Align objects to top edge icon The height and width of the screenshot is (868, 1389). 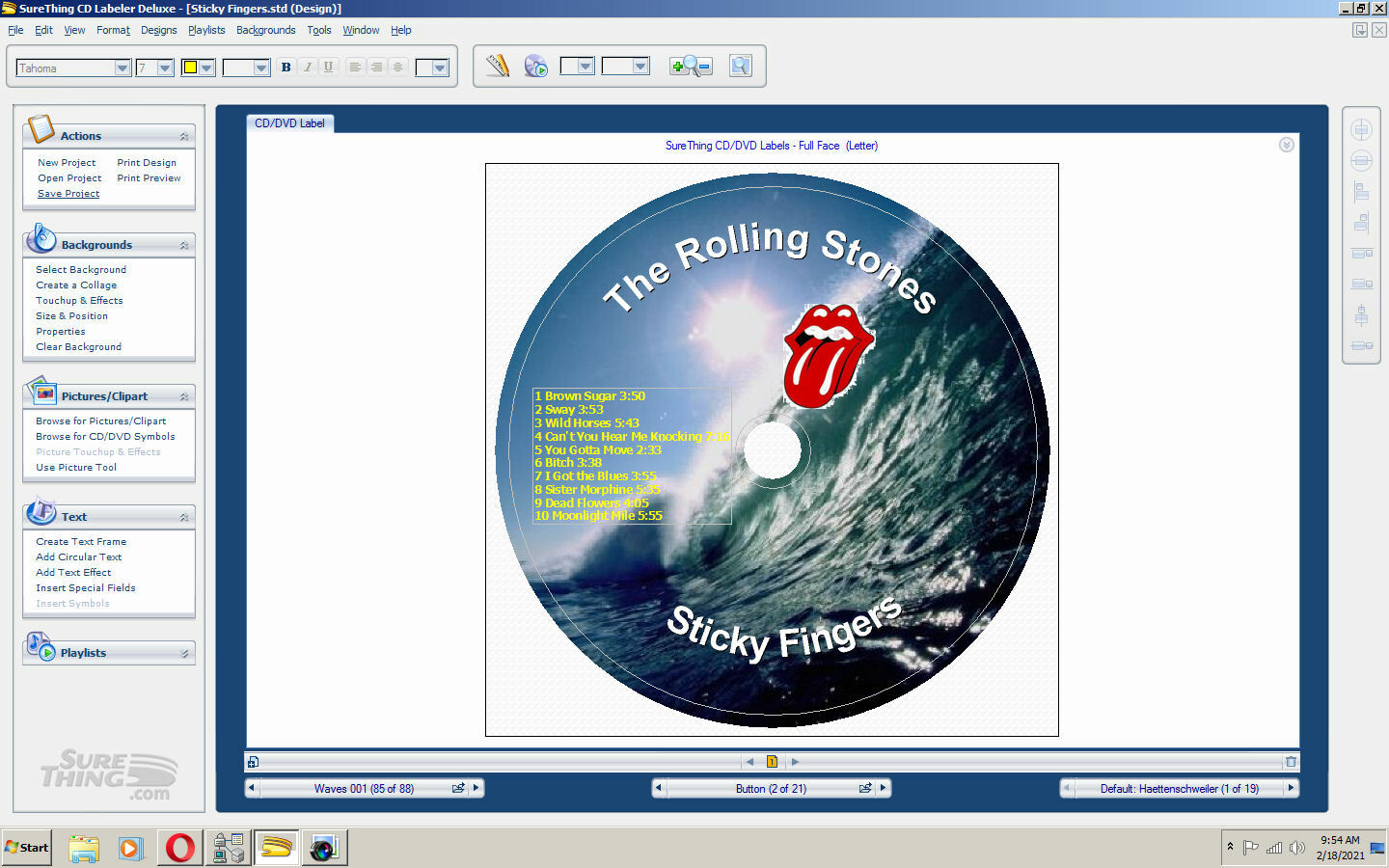click(x=1361, y=253)
